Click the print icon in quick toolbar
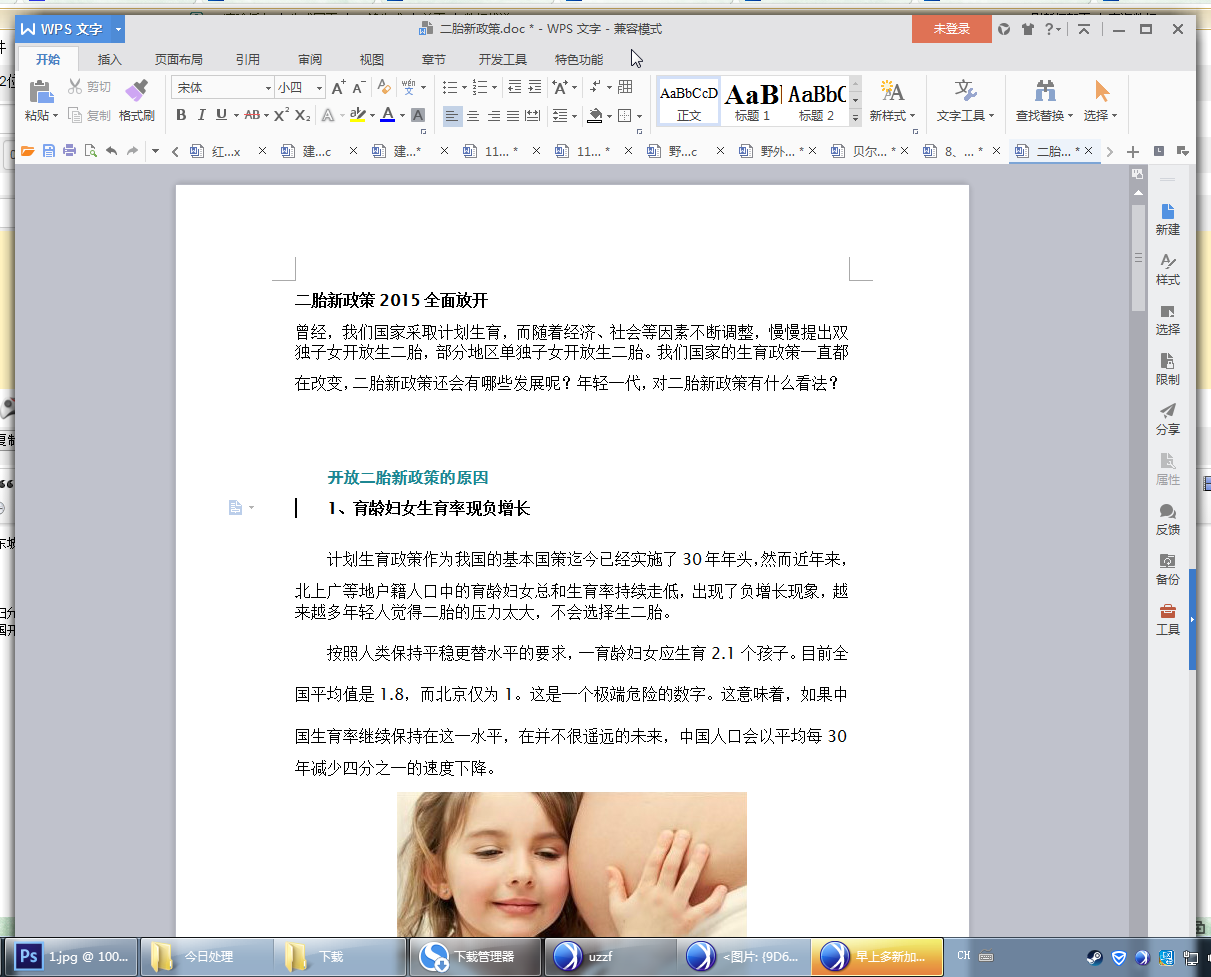This screenshot has height=977, width=1211. point(70,151)
